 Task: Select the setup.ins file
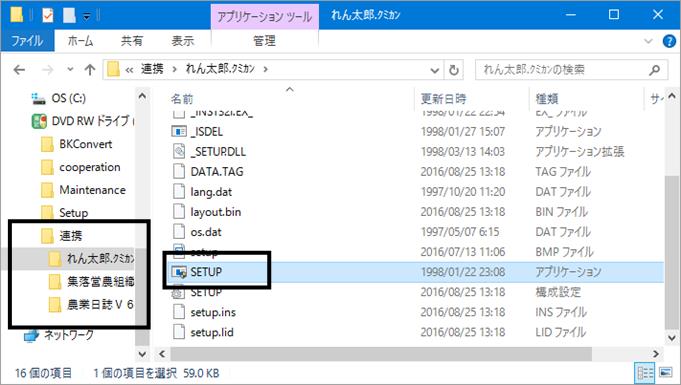pyautogui.click(x=213, y=312)
